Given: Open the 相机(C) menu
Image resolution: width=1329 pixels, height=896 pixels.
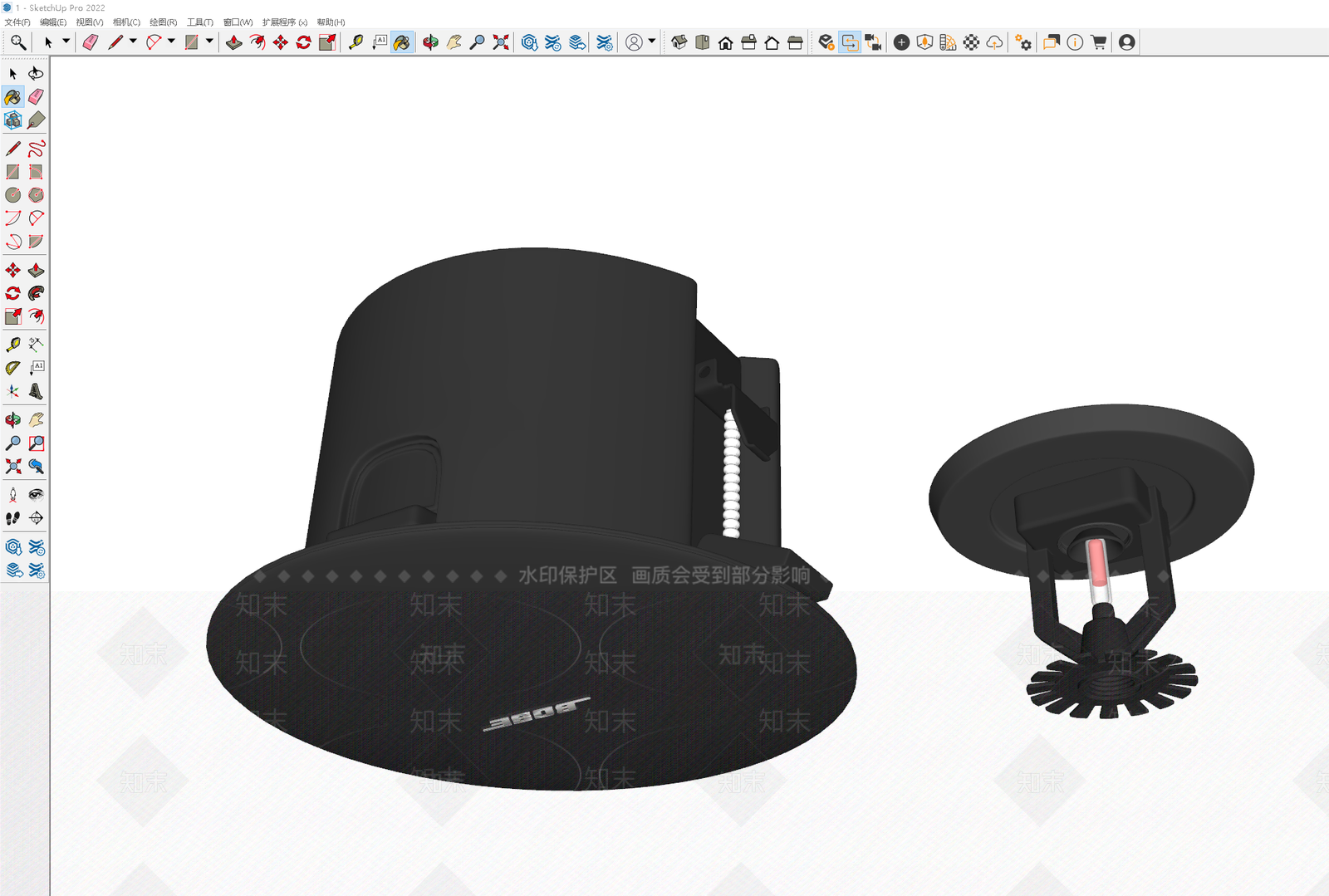Looking at the screenshot, I should point(126,22).
